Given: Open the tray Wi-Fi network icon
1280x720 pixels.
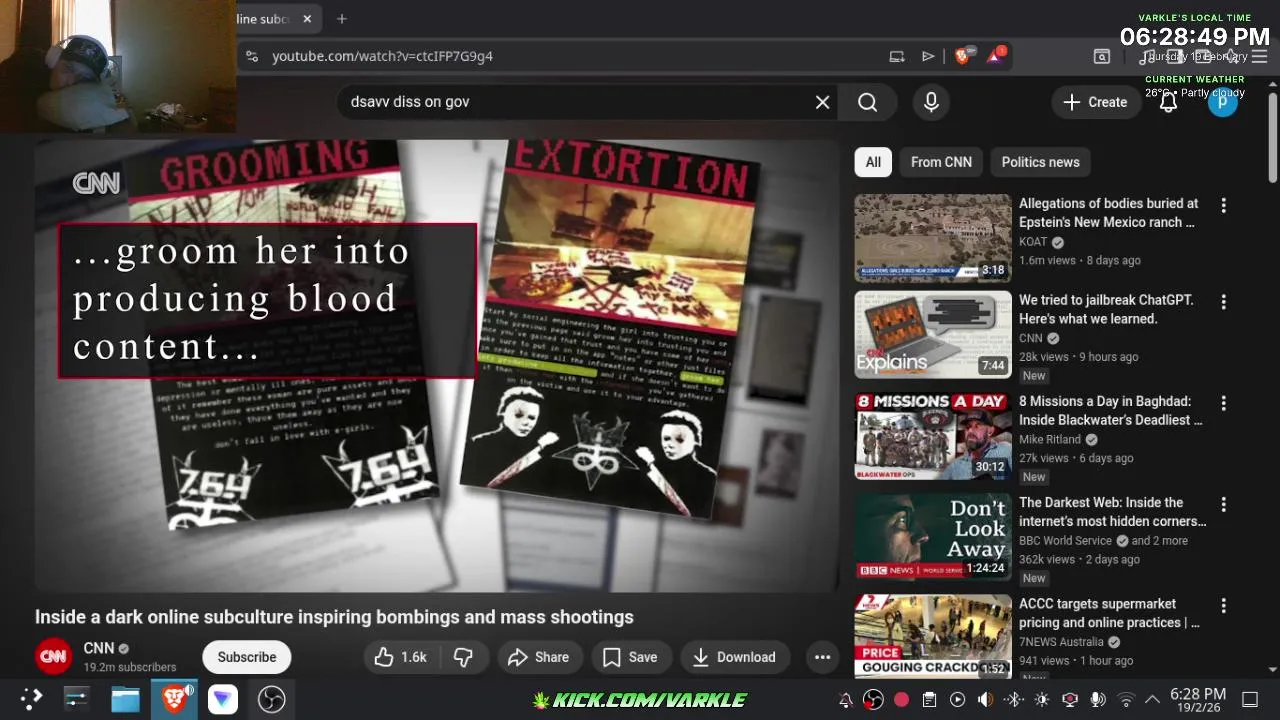Looking at the screenshot, I should coord(1126,700).
